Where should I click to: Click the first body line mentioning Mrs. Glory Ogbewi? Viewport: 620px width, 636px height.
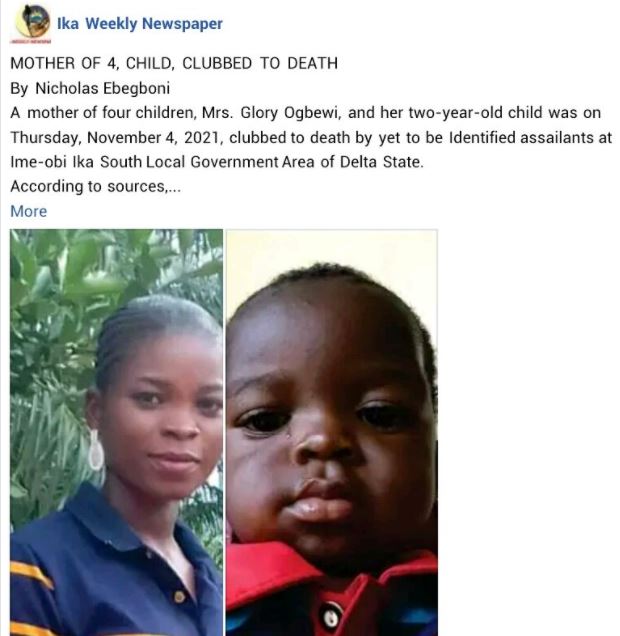[x=306, y=113]
